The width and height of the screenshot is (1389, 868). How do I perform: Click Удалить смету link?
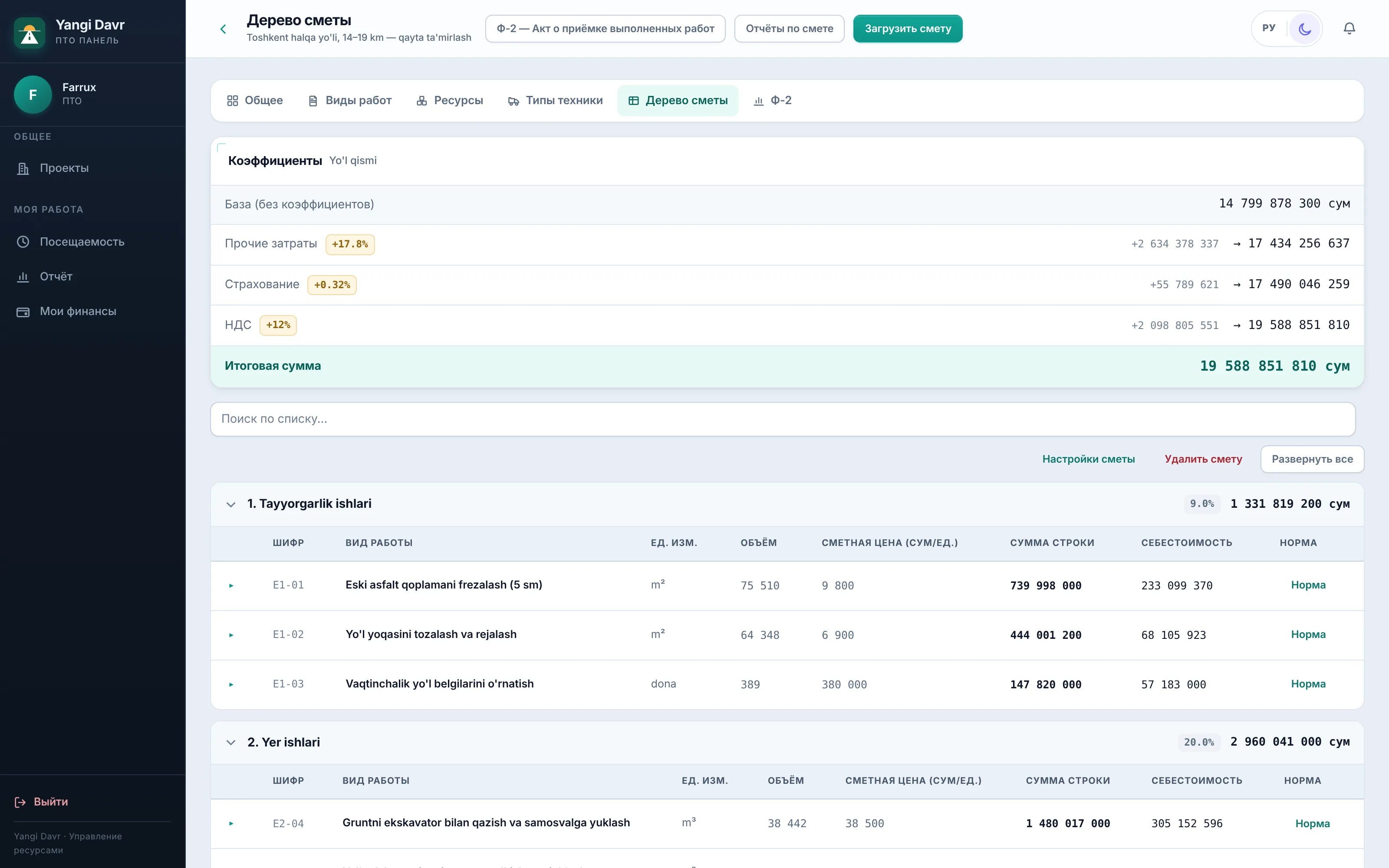1203,459
